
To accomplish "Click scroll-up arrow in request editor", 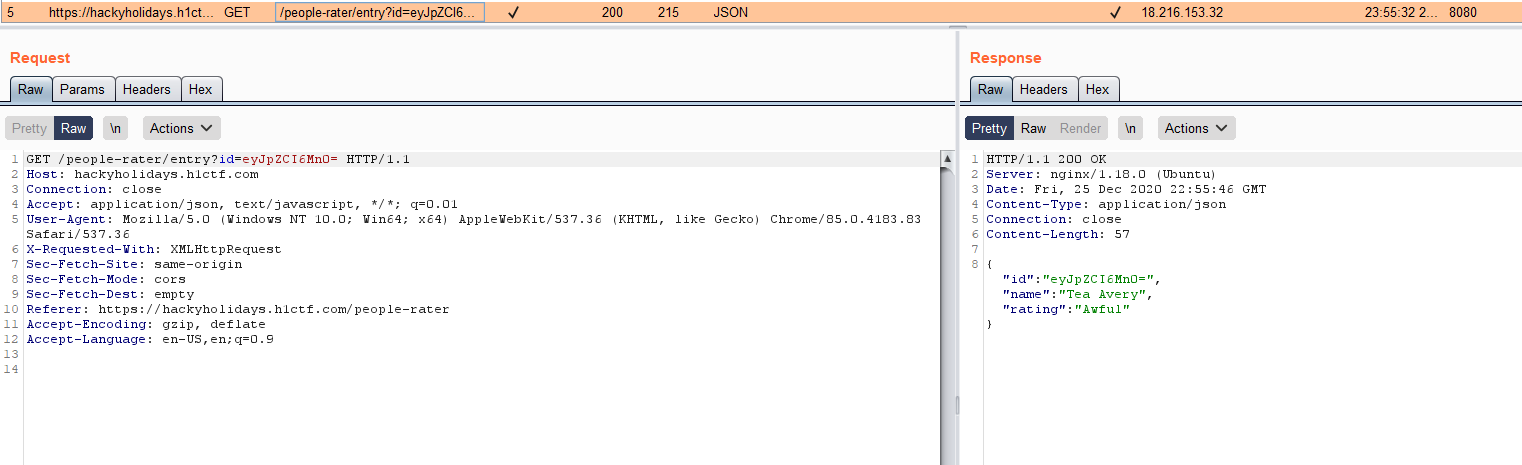I will pos(946,159).
